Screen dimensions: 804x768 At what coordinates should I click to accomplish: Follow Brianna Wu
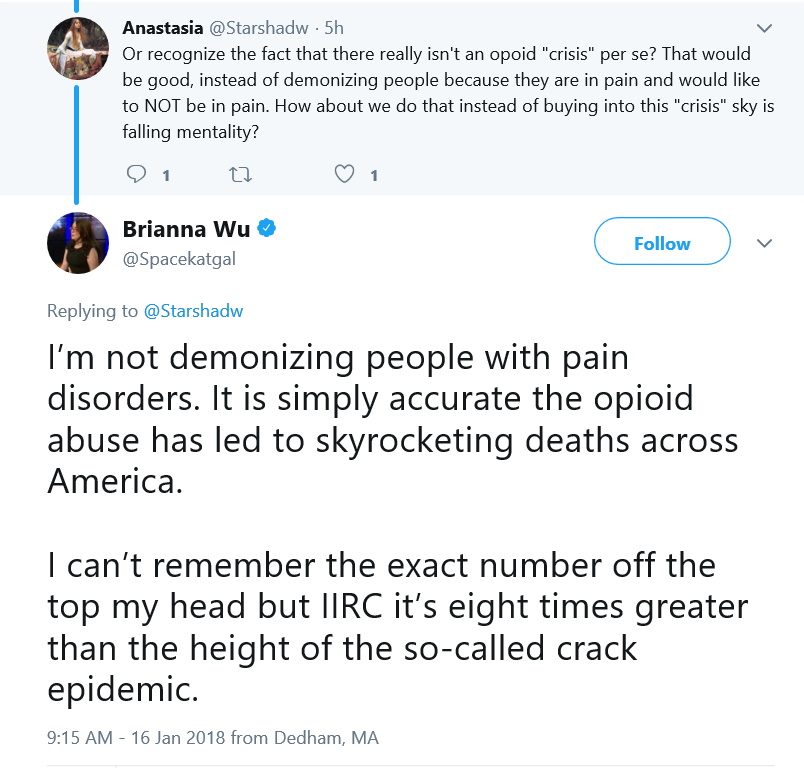pos(662,241)
